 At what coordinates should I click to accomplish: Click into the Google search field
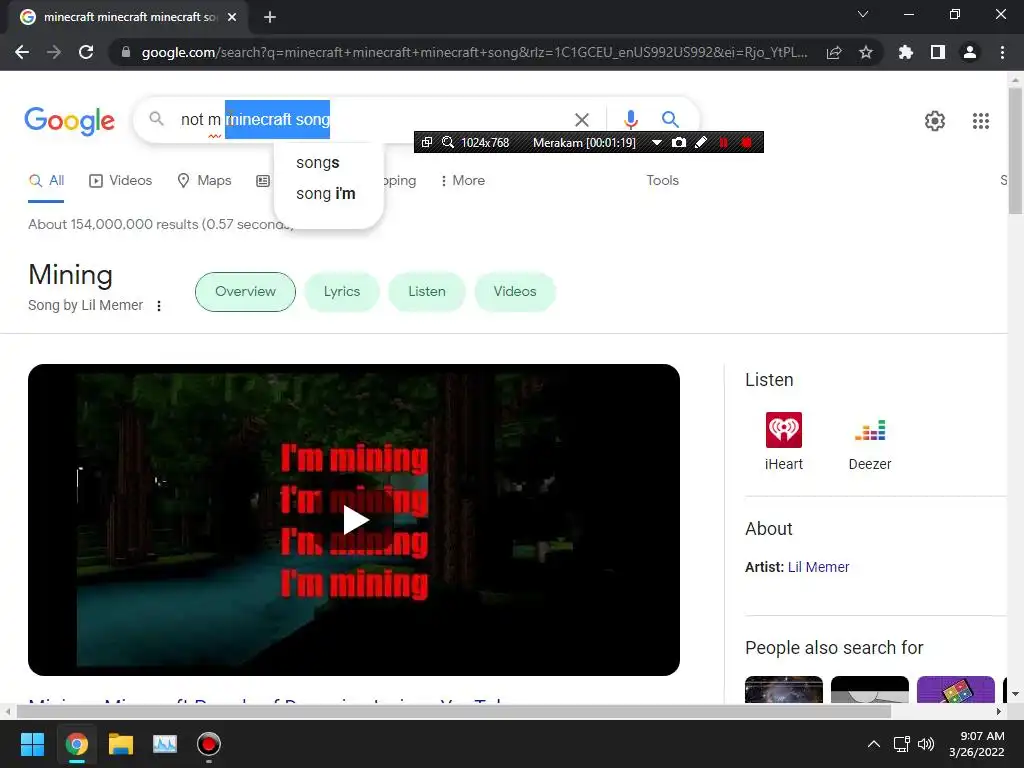tap(372, 120)
